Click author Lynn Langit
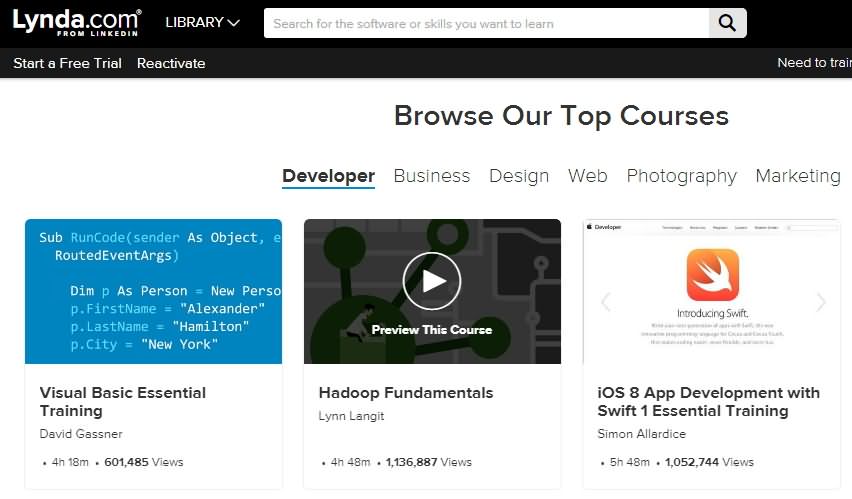Image resolution: width=852 pixels, height=499 pixels. coord(351,416)
